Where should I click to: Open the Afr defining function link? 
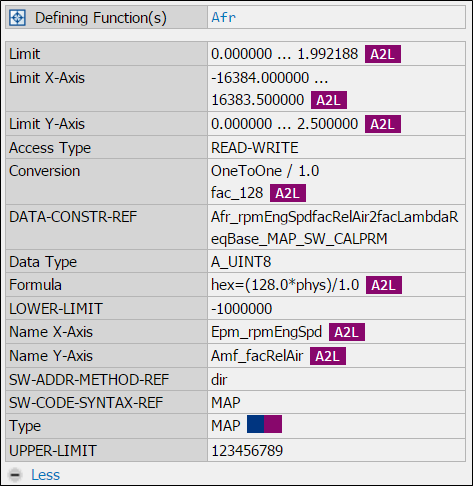click(223, 17)
